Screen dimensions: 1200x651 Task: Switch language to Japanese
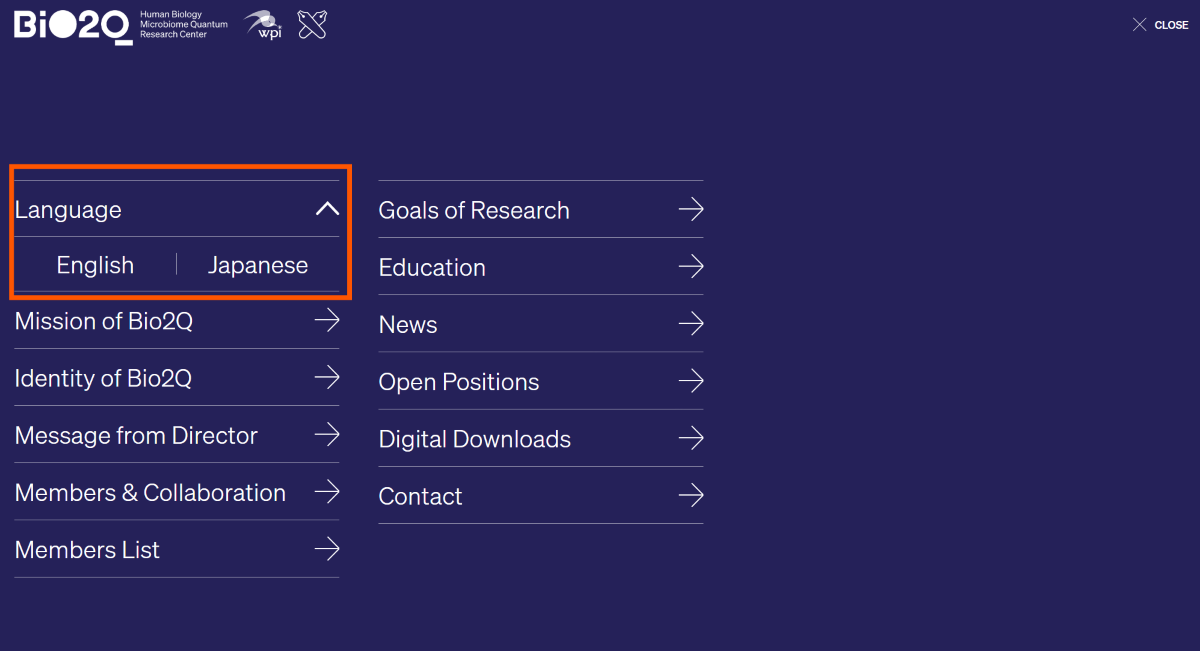click(258, 265)
